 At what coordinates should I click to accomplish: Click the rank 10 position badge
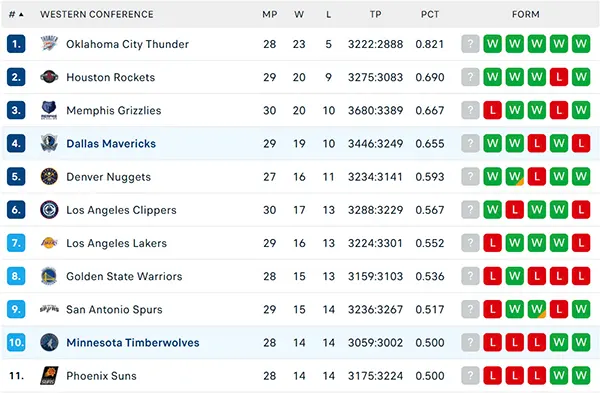[16, 342]
